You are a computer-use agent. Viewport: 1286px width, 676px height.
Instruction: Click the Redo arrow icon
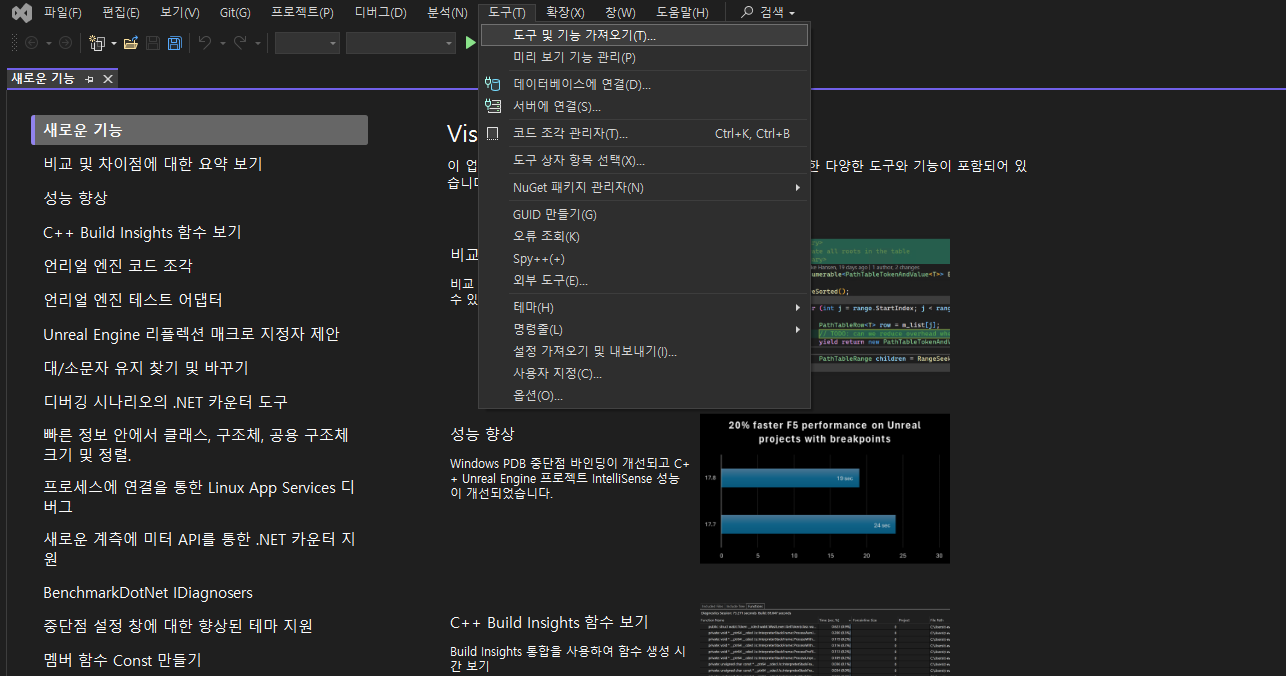click(240, 43)
